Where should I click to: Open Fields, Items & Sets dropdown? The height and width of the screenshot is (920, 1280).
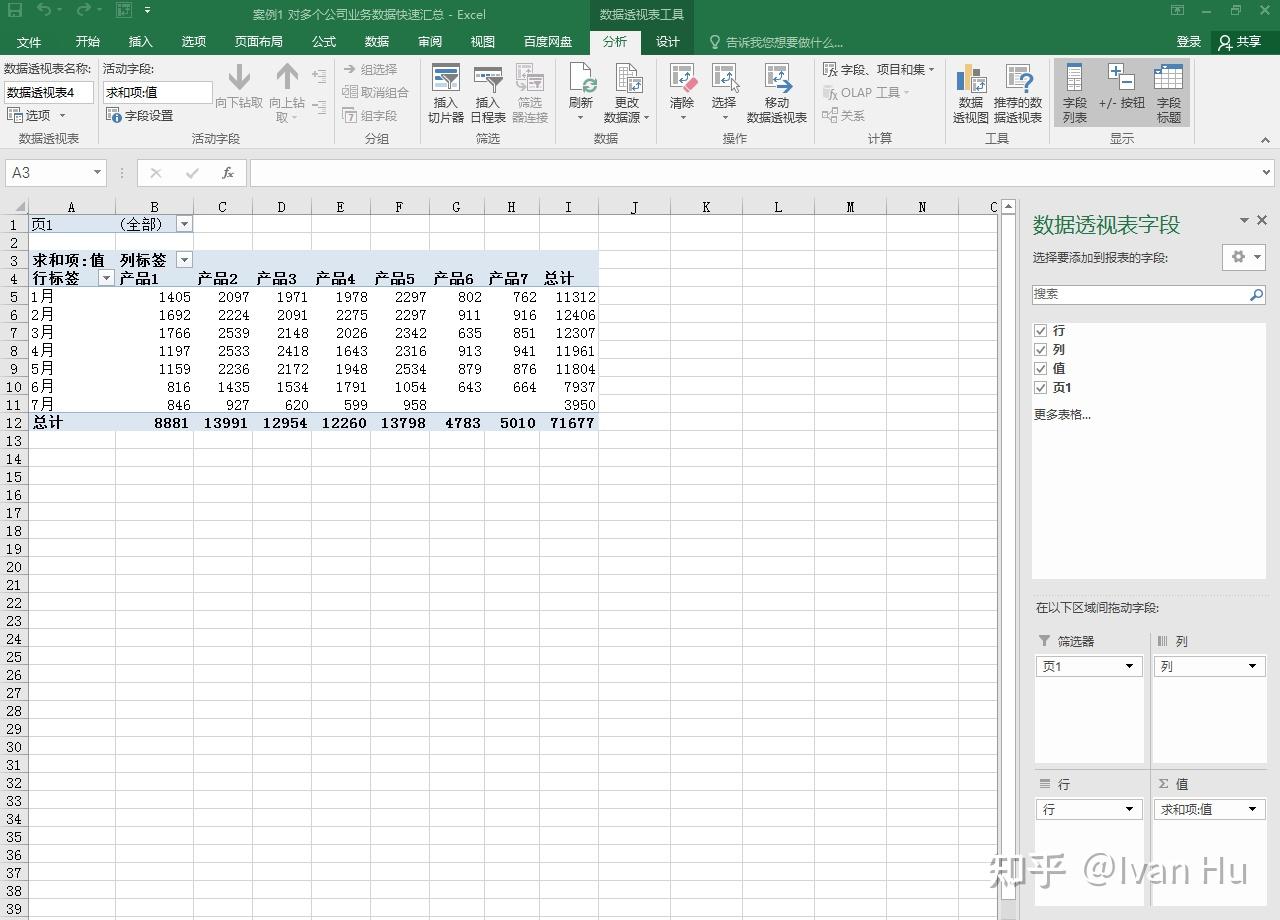[879, 69]
